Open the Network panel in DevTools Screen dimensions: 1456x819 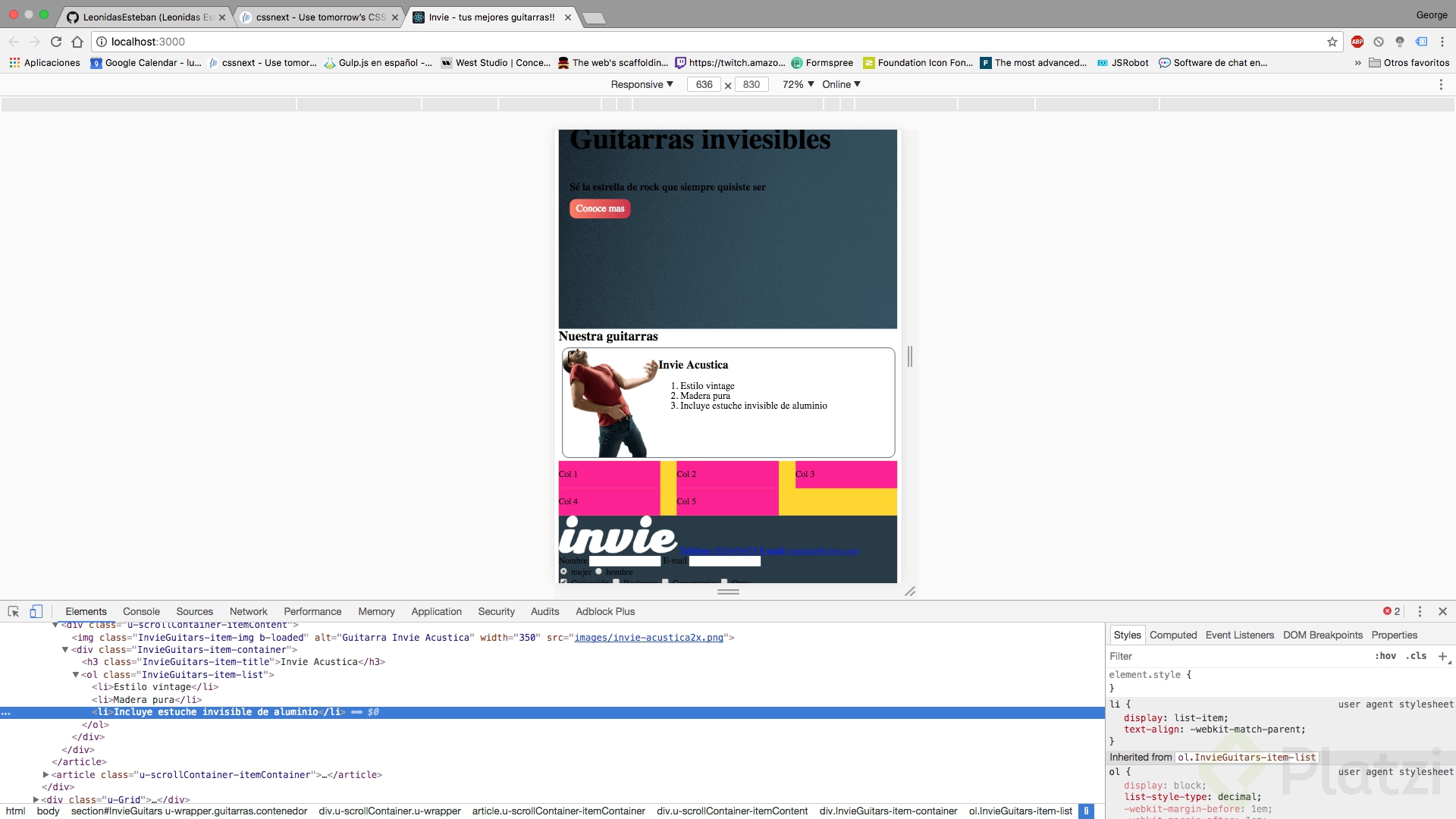pyautogui.click(x=248, y=611)
